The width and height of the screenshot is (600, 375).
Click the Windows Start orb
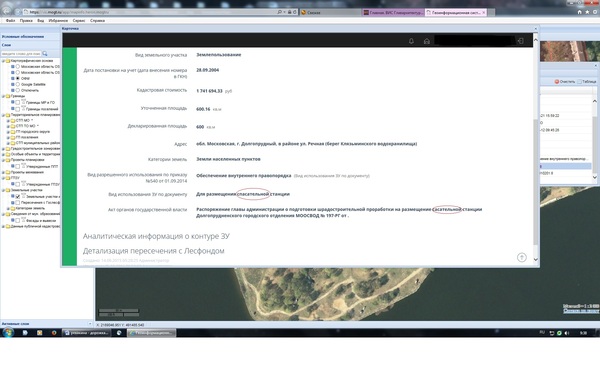coord(7,332)
